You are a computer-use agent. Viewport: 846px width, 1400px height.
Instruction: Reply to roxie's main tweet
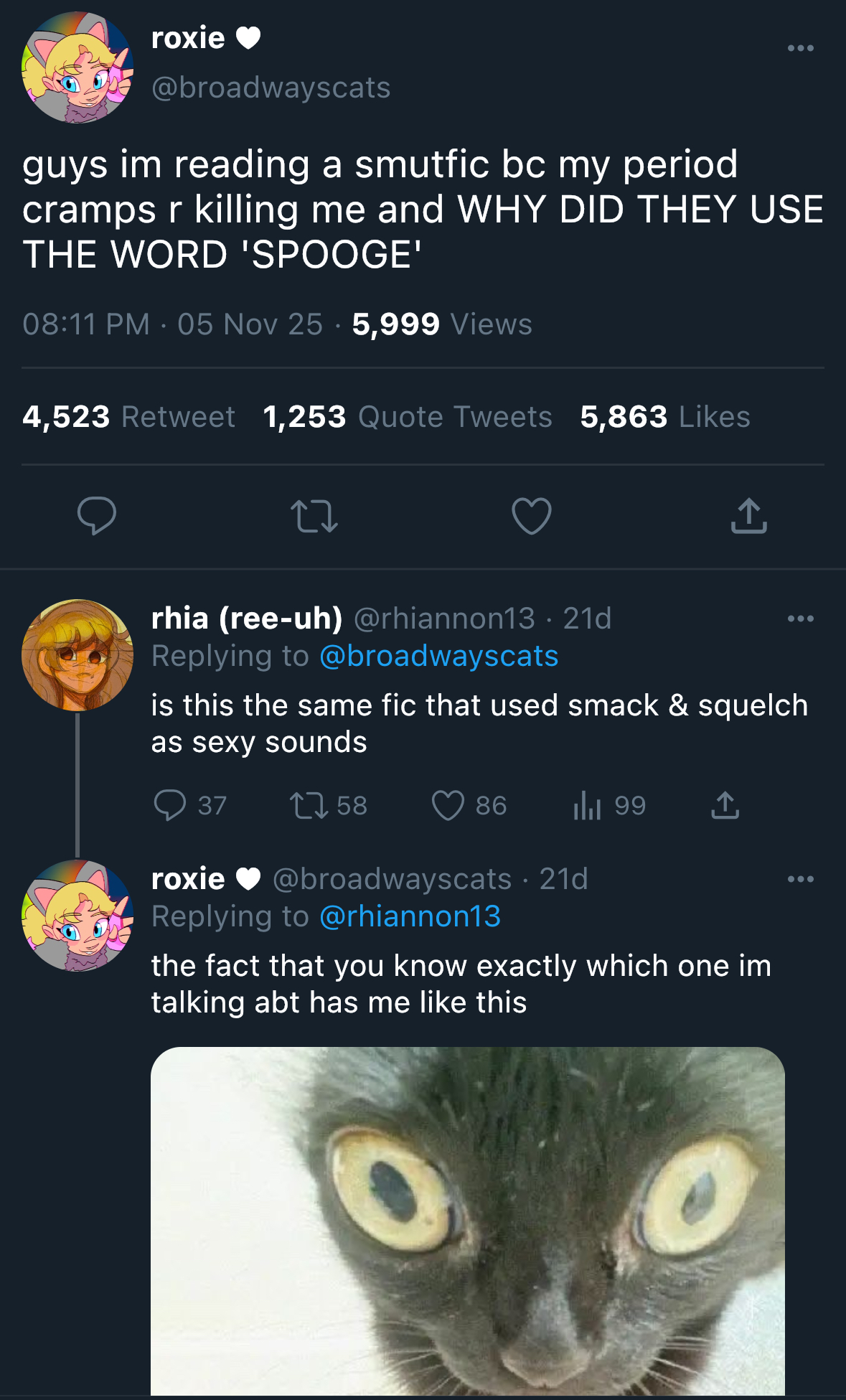coord(97,516)
